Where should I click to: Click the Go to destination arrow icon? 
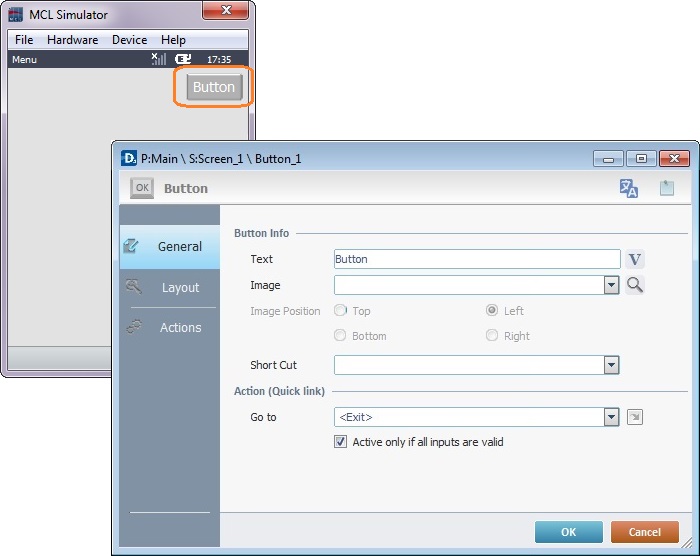(634, 417)
